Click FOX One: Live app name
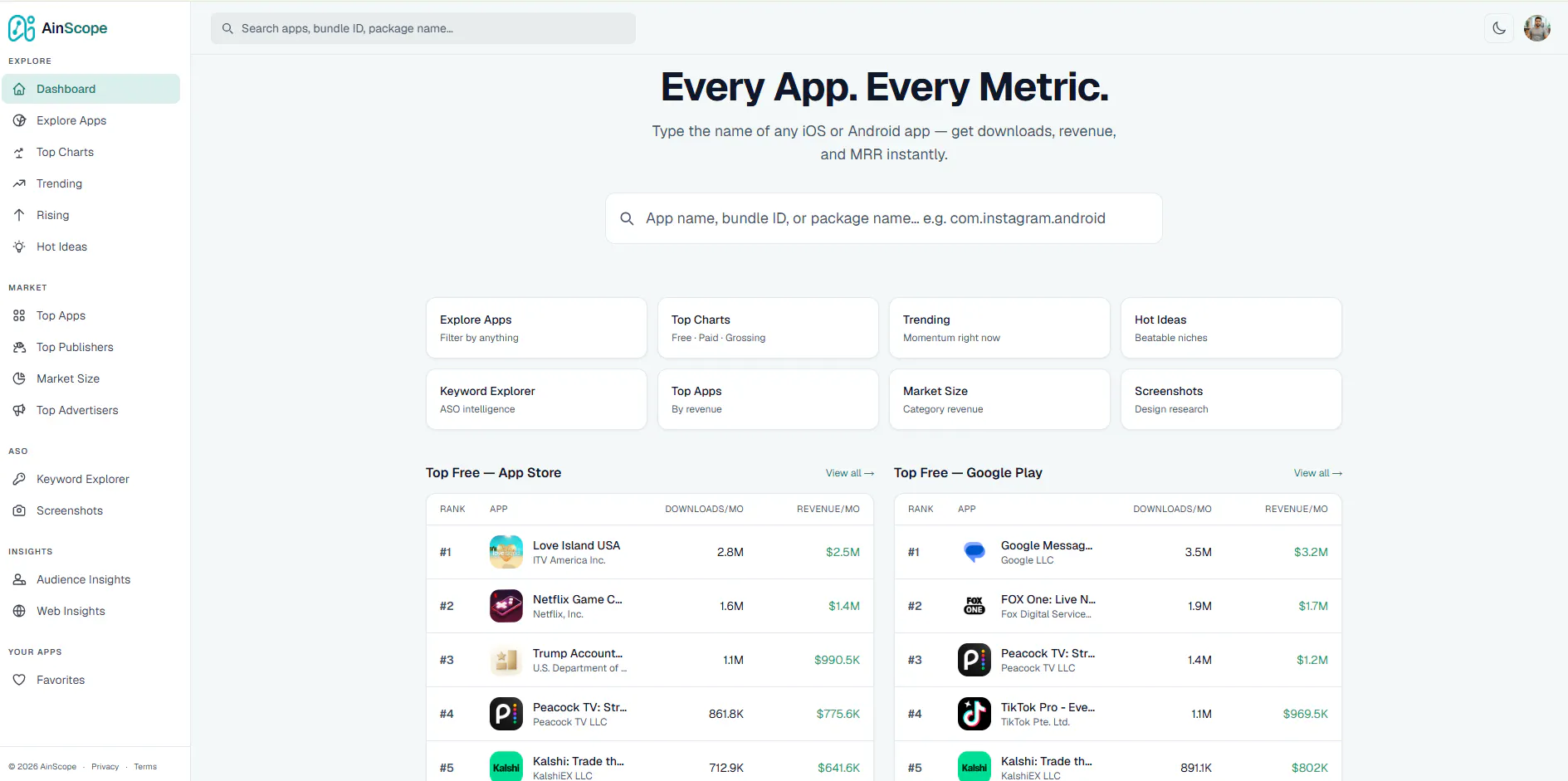Screen dimensions: 1568x781 pos(1048,599)
